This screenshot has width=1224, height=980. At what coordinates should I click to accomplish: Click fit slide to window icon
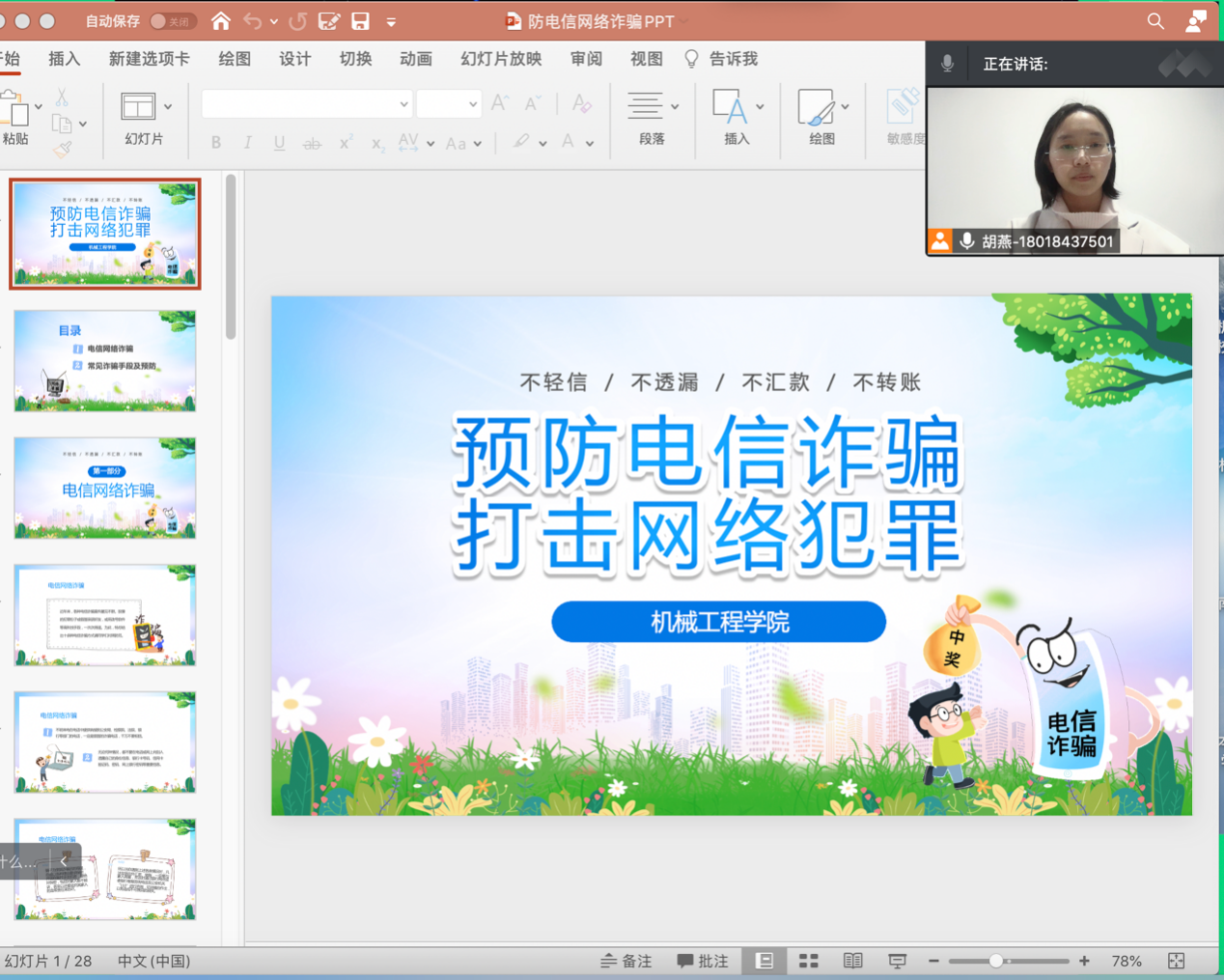(x=1176, y=961)
